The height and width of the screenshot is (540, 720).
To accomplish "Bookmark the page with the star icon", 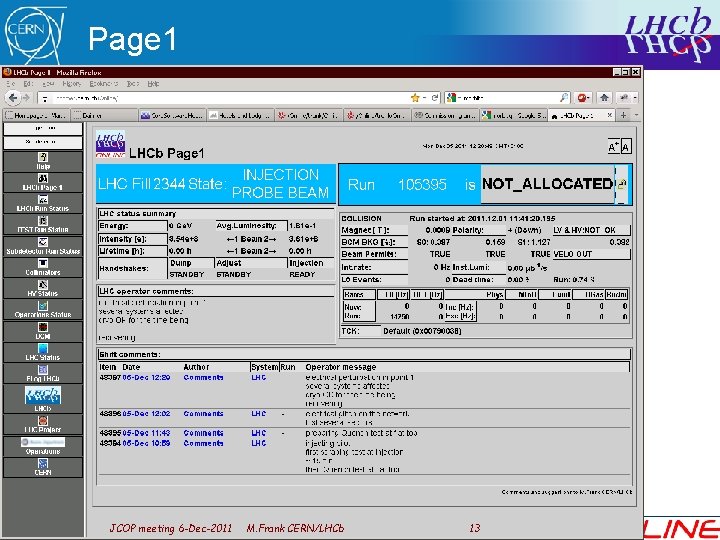I will tap(415, 98).
